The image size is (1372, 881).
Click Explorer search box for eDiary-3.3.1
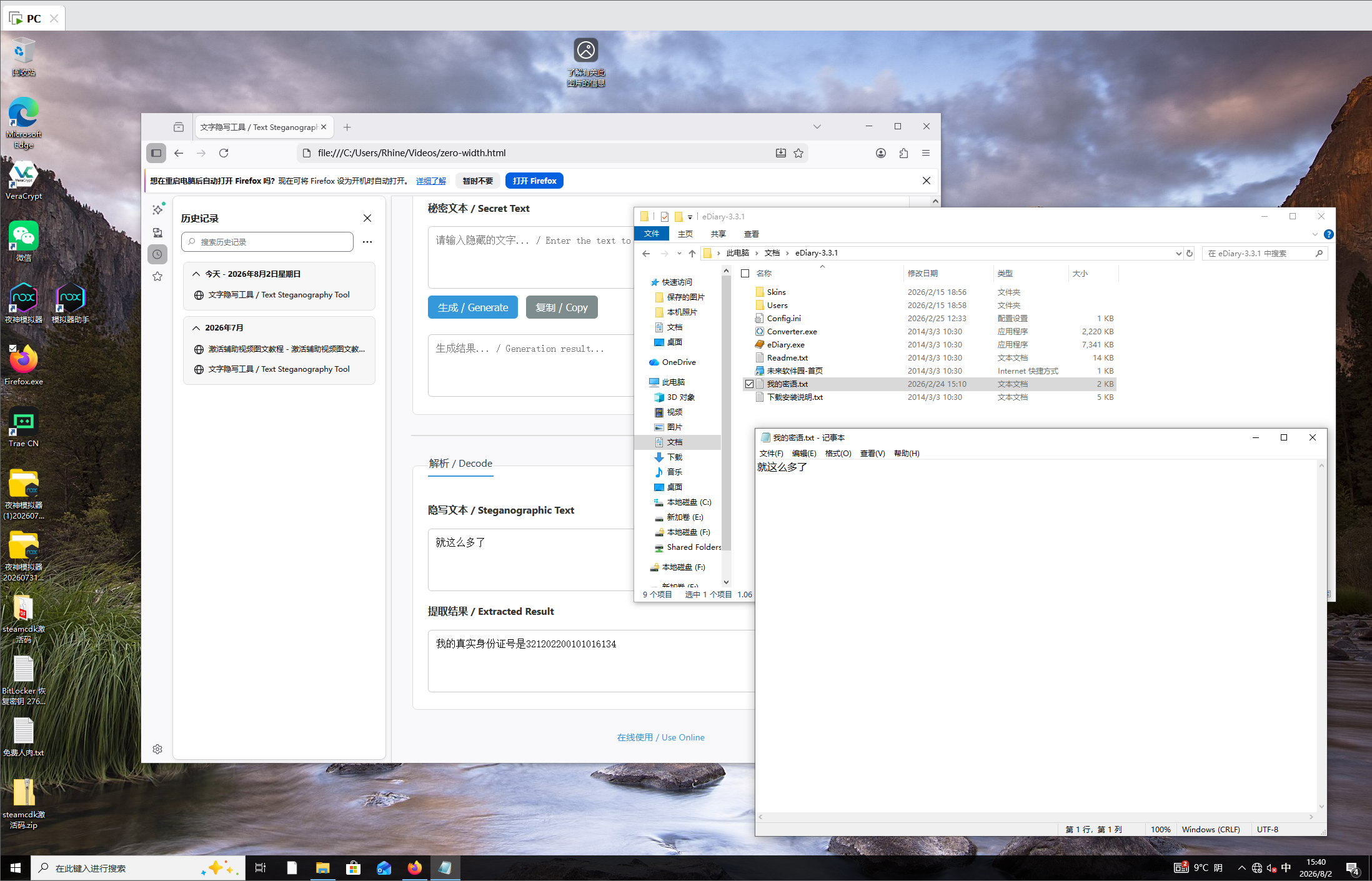click(x=1265, y=253)
